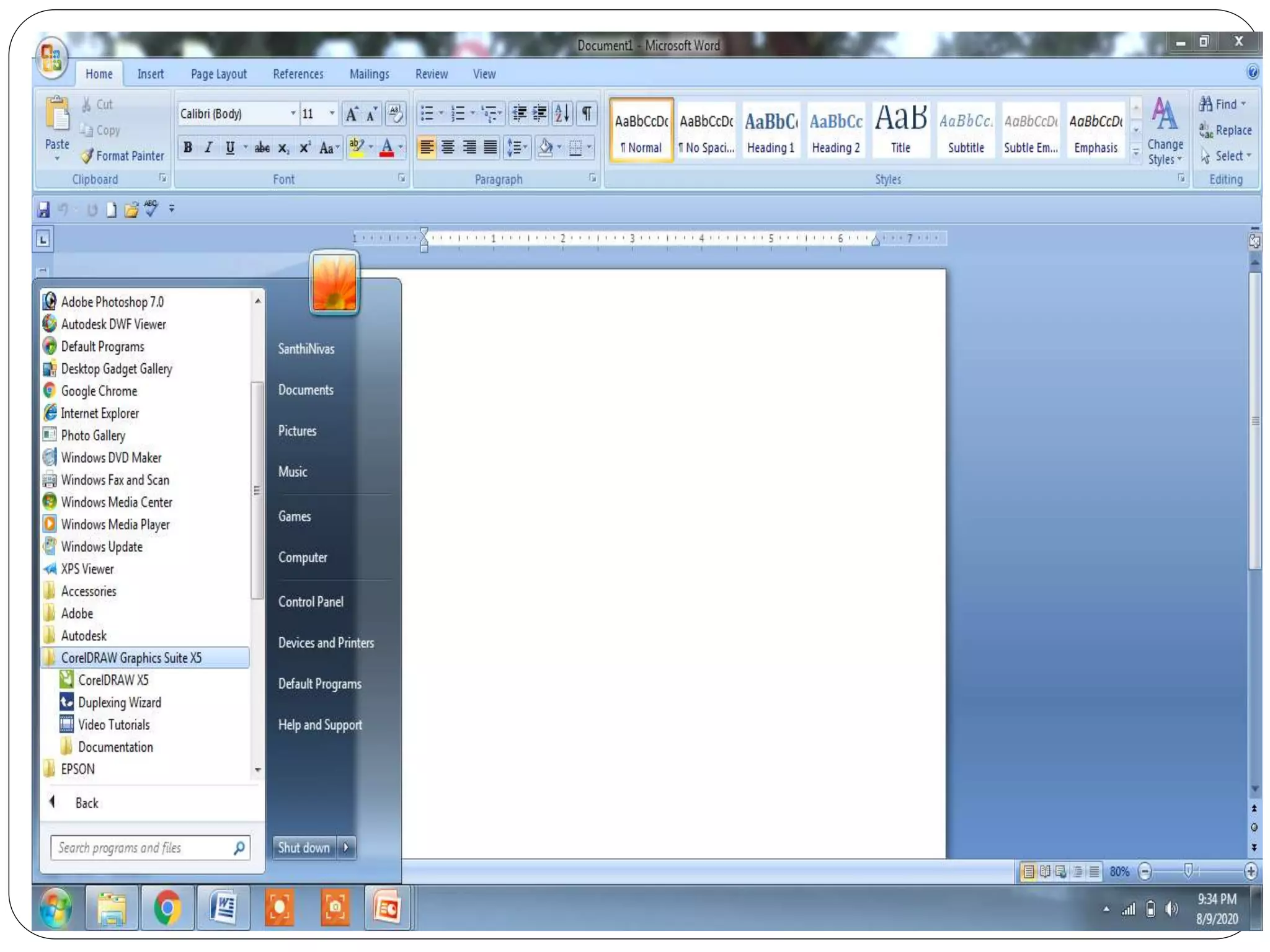The width and height of the screenshot is (1270, 952).
Task: Click the Grow Font icon
Action: point(351,114)
